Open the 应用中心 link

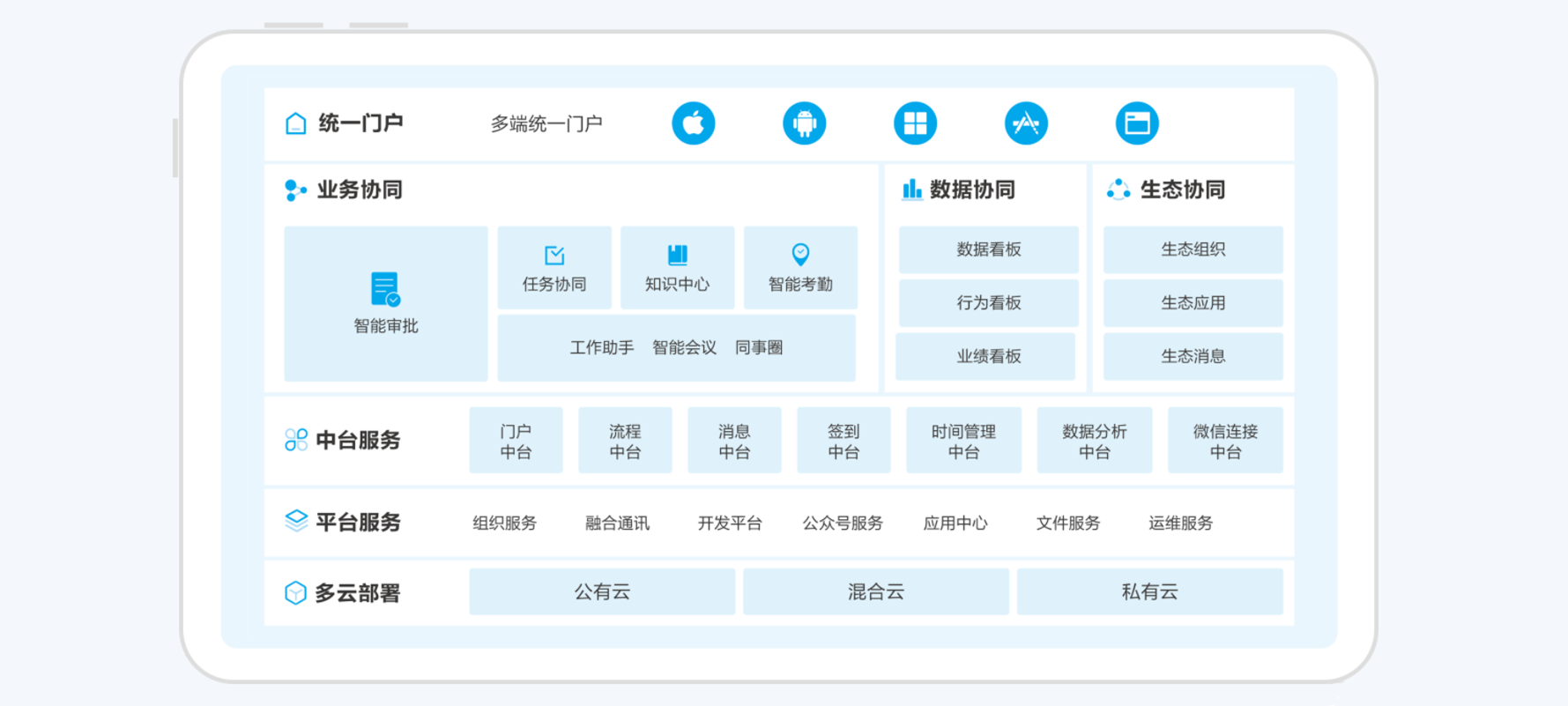coord(955,524)
